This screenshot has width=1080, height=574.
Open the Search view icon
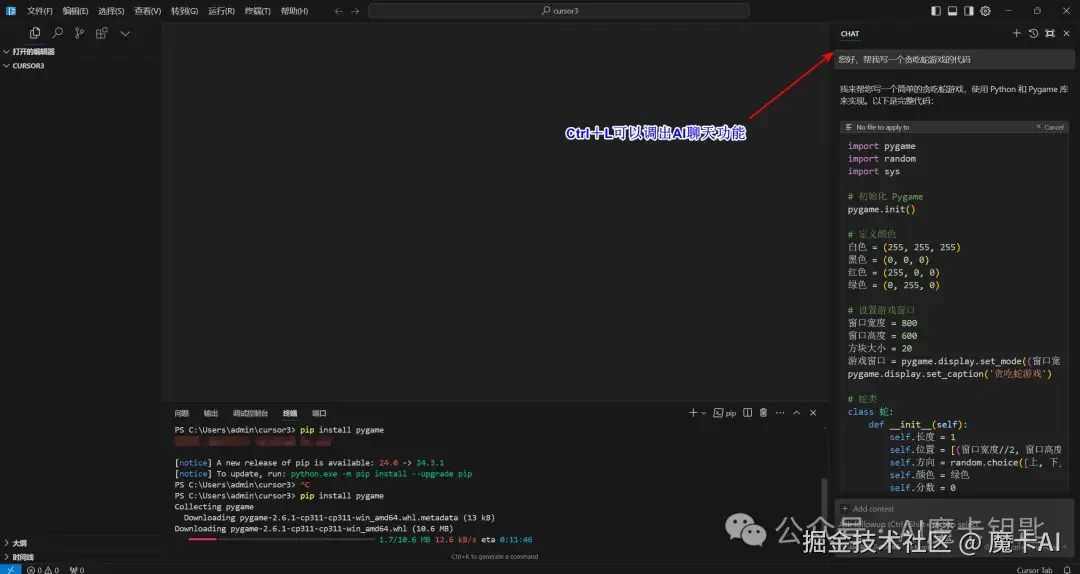(57, 32)
